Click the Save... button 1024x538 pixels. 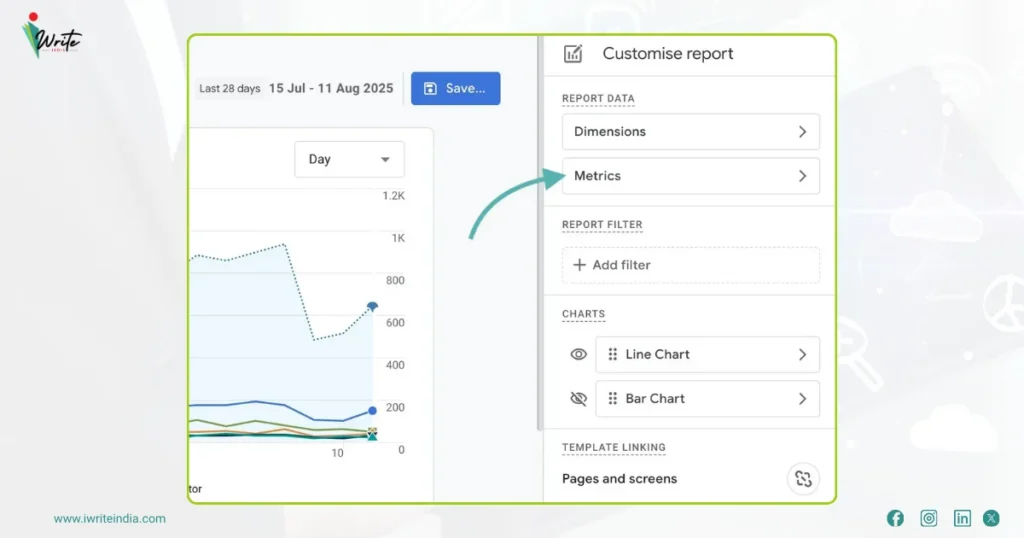point(455,88)
